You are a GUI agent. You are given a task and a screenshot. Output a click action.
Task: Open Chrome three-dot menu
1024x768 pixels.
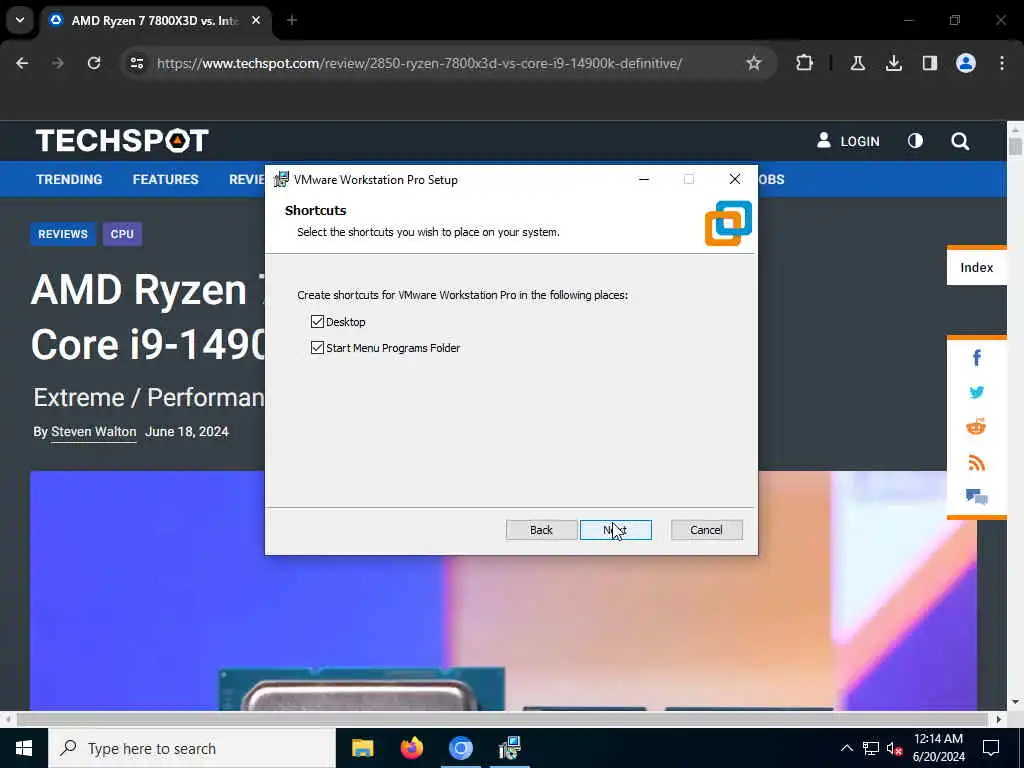coord(1002,63)
